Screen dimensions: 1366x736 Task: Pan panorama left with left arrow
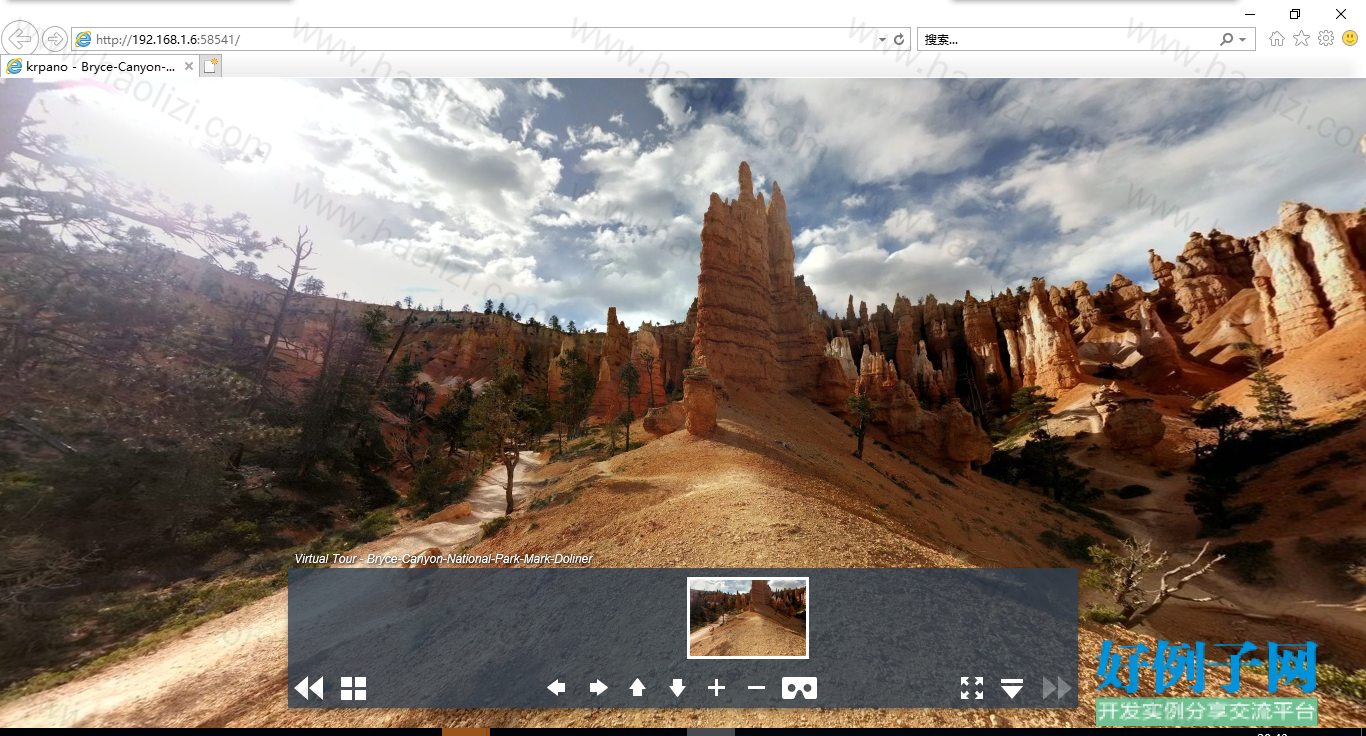tap(556, 688)
